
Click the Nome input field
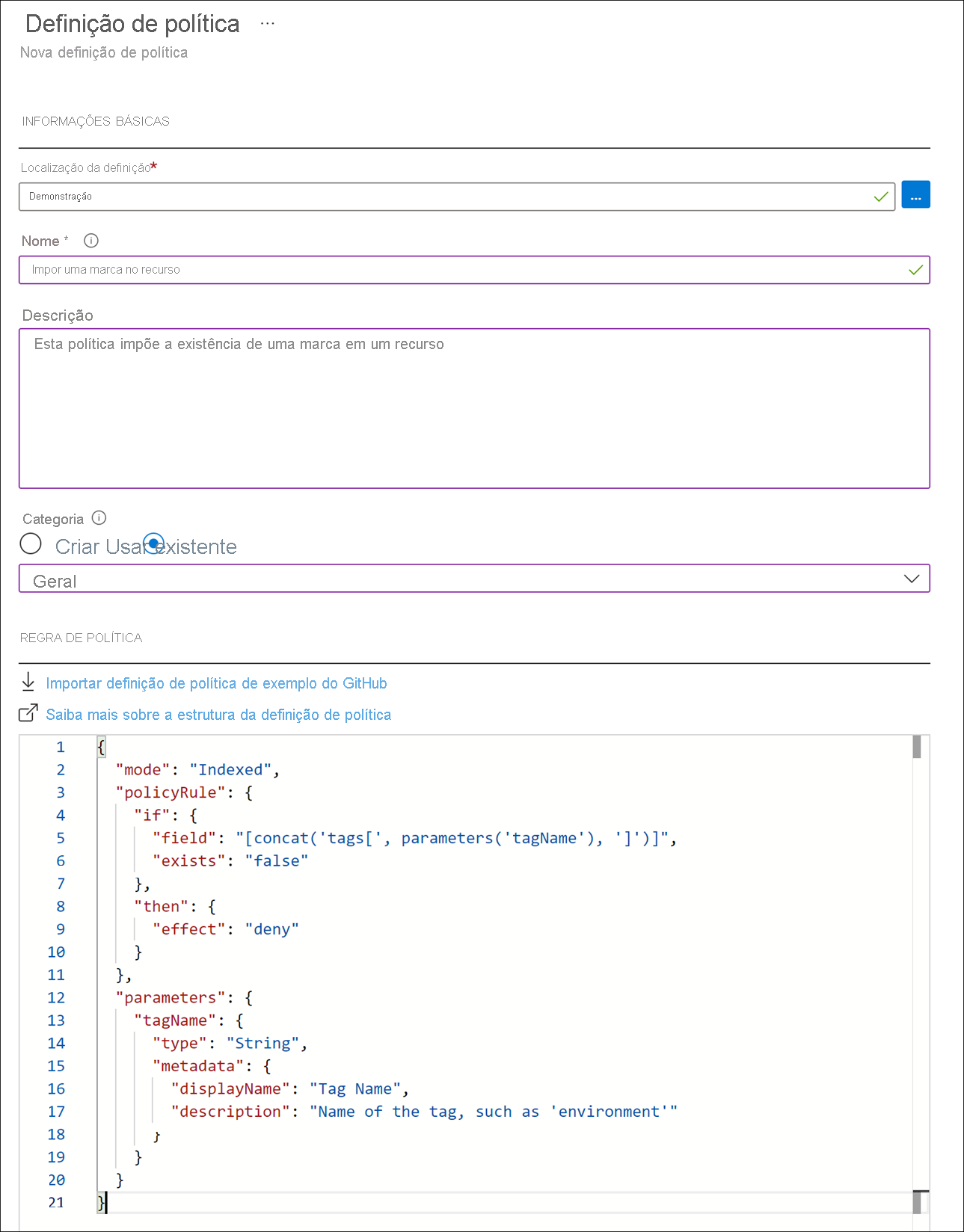pyautogui.click(x=474, y=270)
